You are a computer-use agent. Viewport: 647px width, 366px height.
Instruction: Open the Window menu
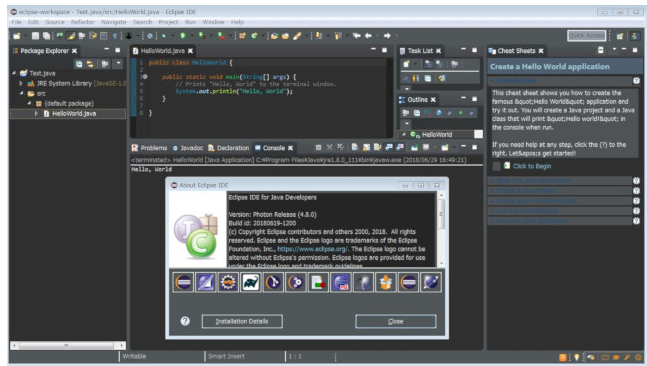coord(213,22)
